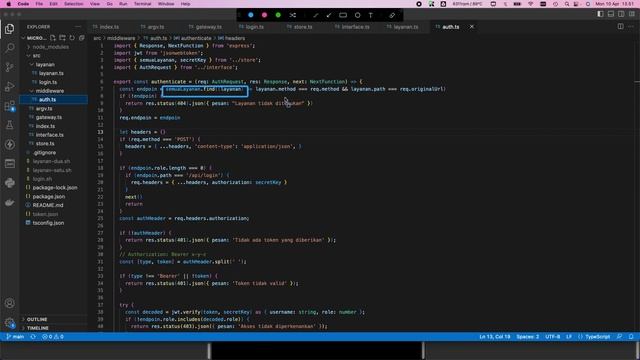Open the Selection menu

coord(73,4)
